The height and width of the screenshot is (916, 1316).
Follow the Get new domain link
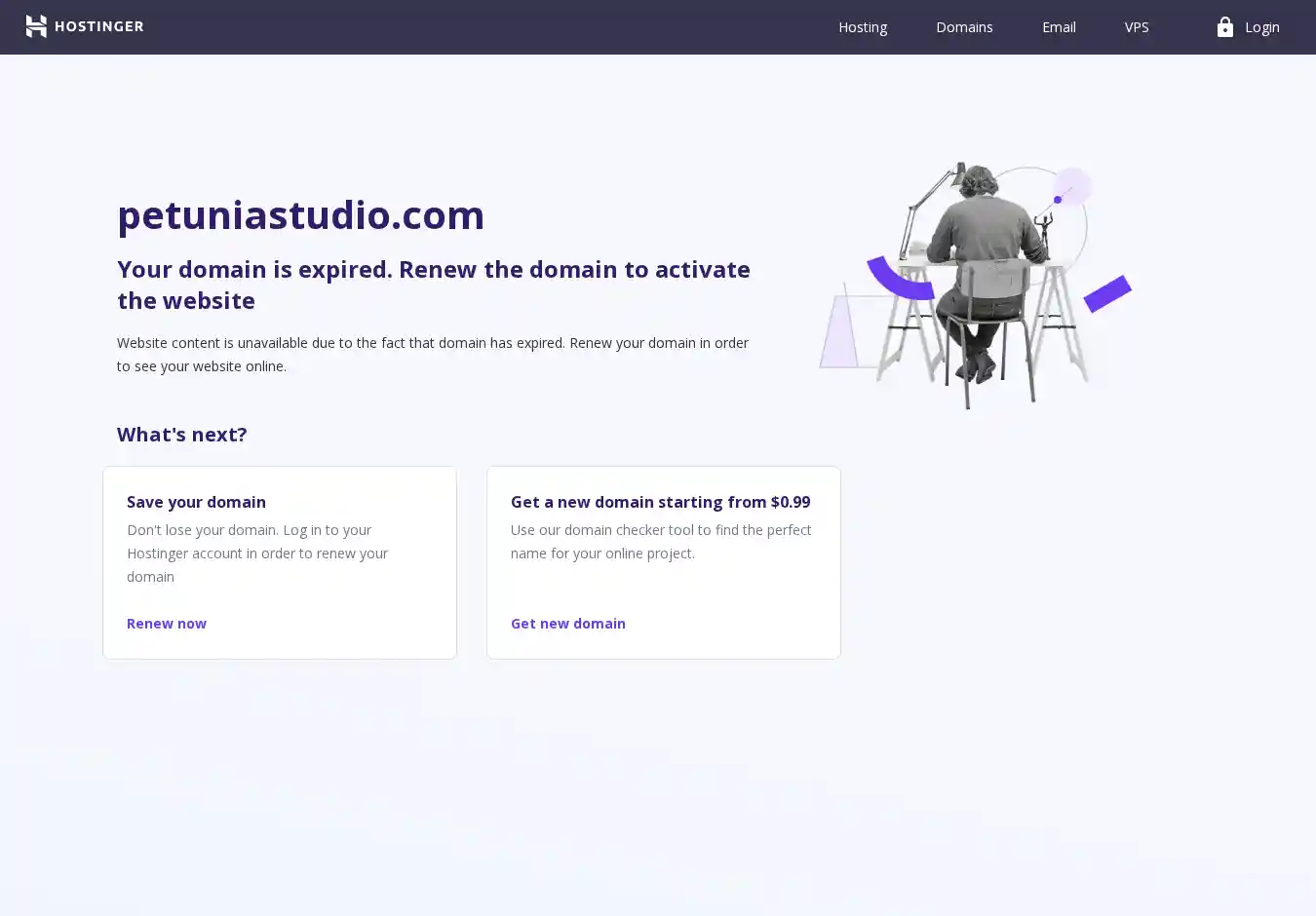click(x=567, y=624)
